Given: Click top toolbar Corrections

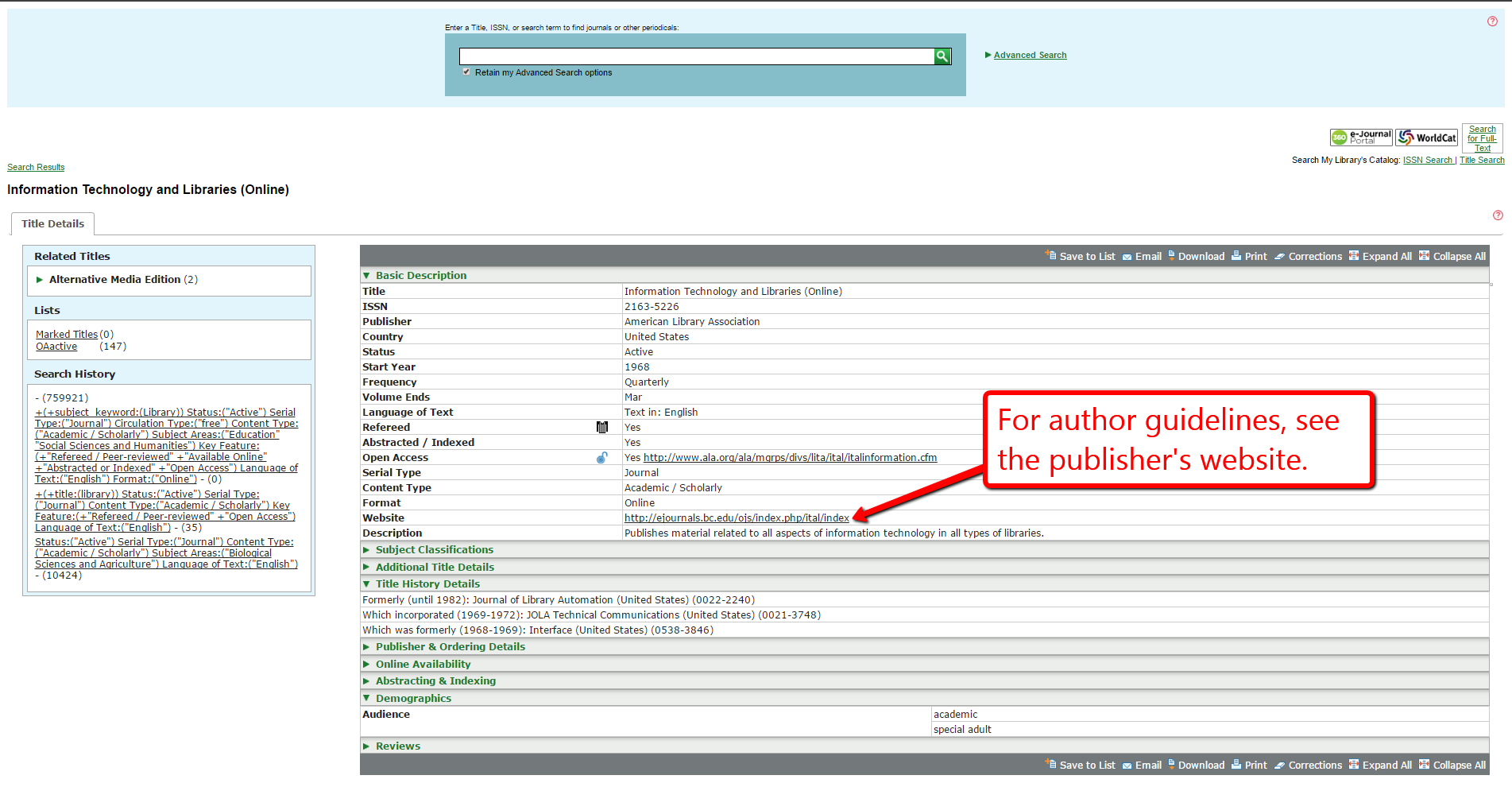Looking at the screenshot, I should pyautogui.click(x=1309, y=256).
